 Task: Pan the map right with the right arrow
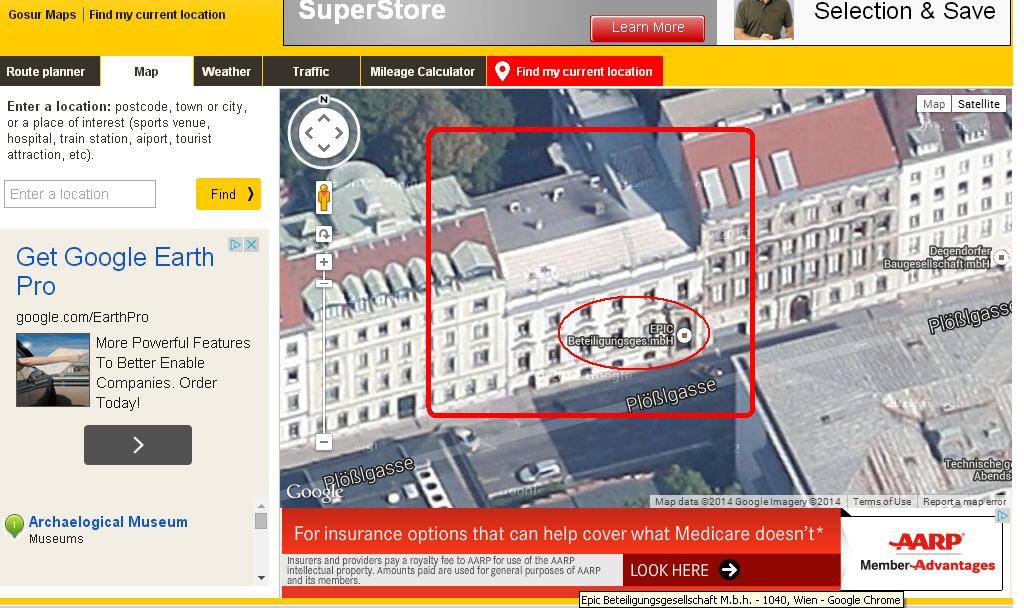coord(339,133)
